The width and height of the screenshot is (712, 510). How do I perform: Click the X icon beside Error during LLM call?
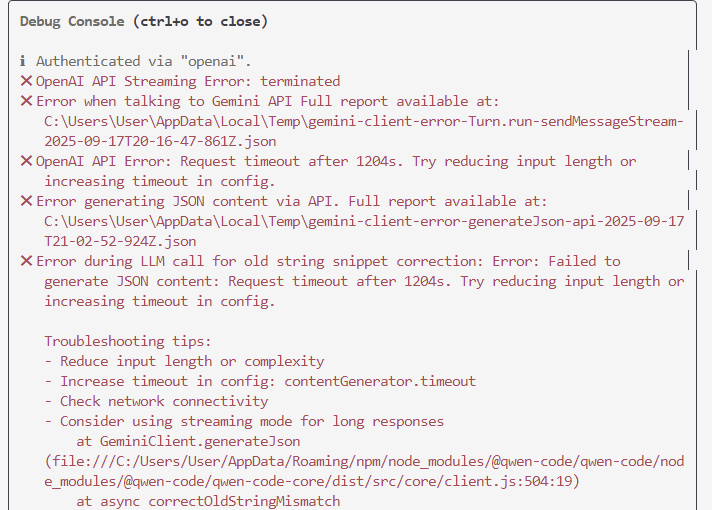[26, 261]
